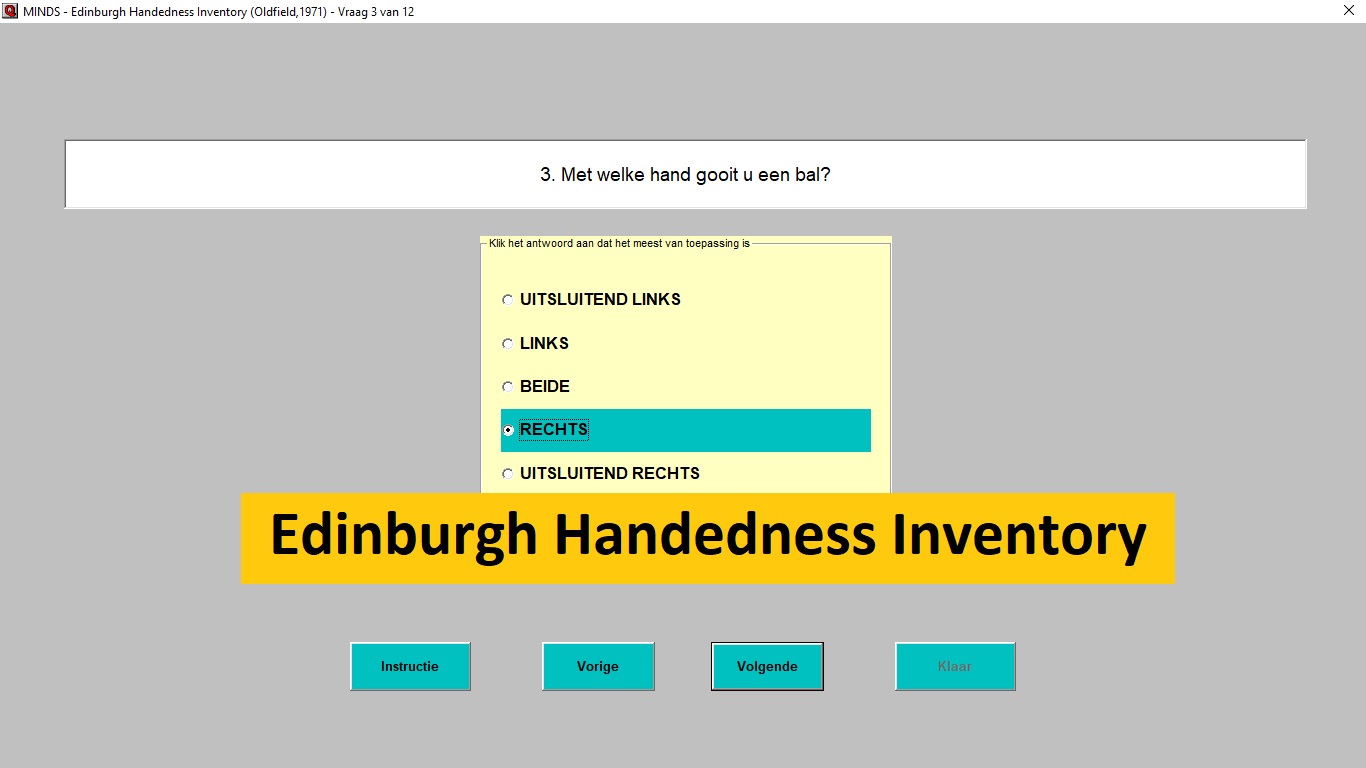Viewport: 1366px width, 768px height.
Task: Go back using the Vorige button
Action: click(x=598, y=666)
